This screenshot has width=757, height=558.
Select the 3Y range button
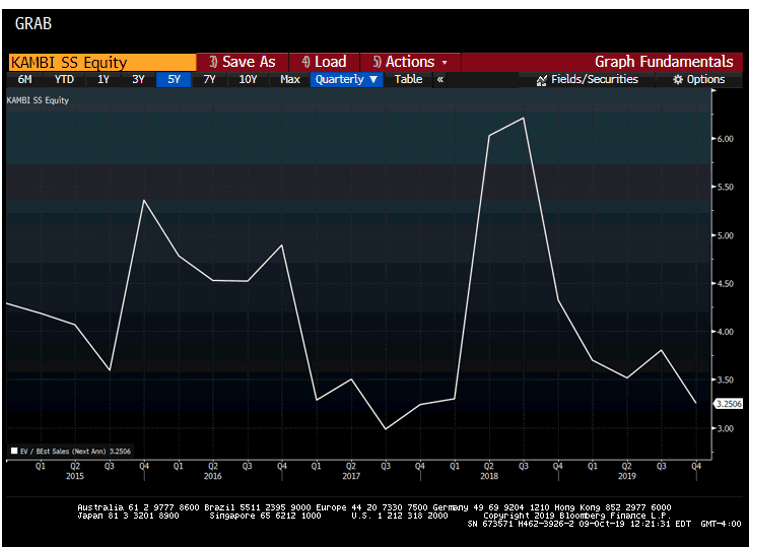[x=138, y=79]
